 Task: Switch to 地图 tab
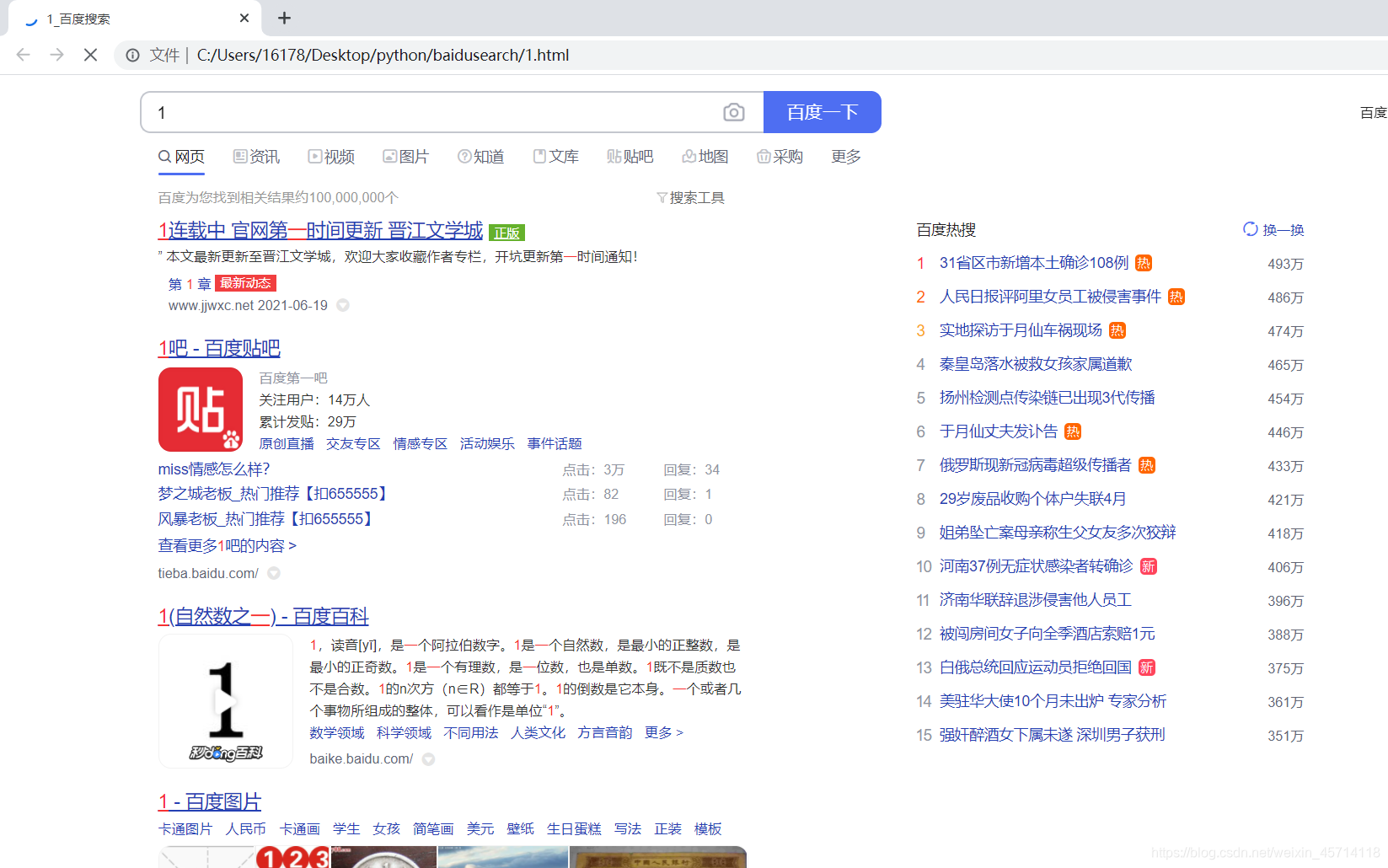click(705, 157)
